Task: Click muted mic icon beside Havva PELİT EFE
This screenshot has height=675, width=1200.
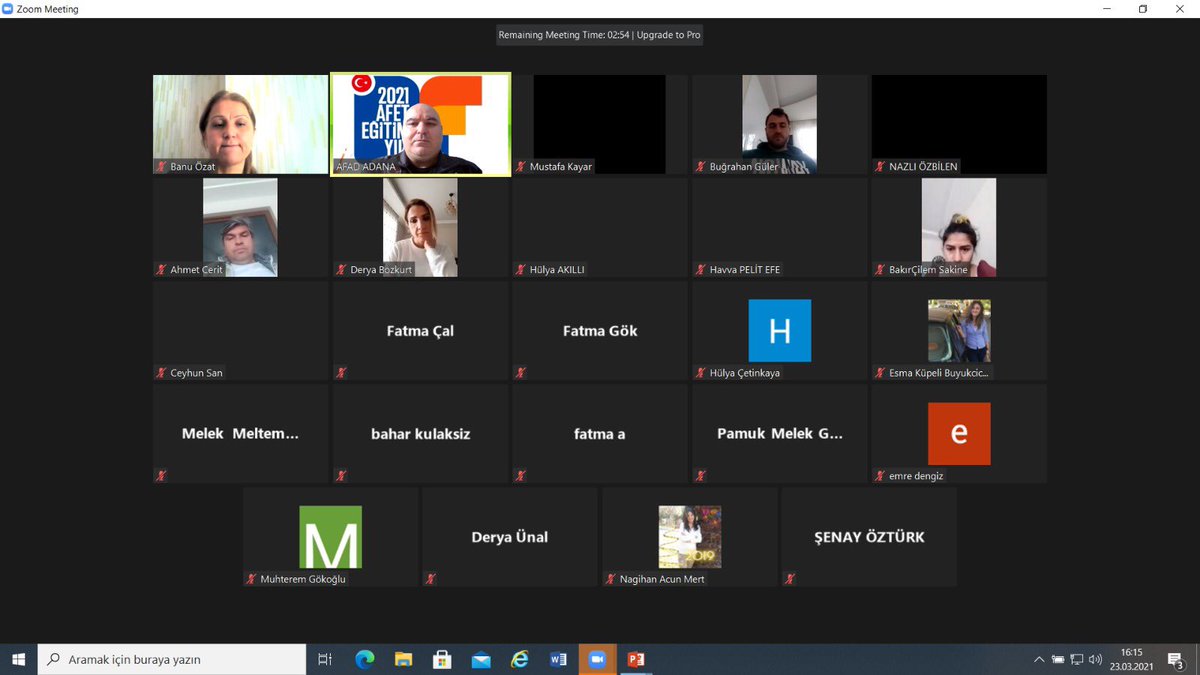Action: tap(701, 270)
